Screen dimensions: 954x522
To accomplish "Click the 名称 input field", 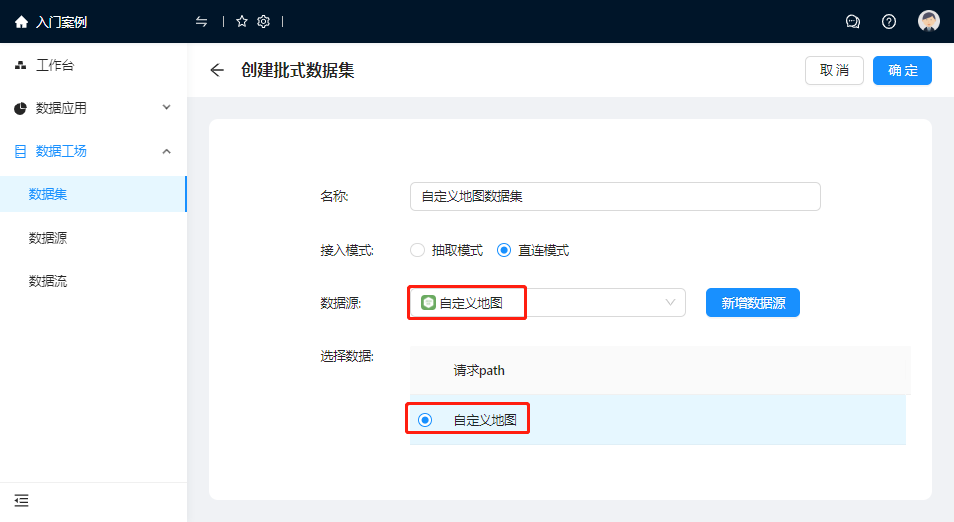I will pos(615,196).
